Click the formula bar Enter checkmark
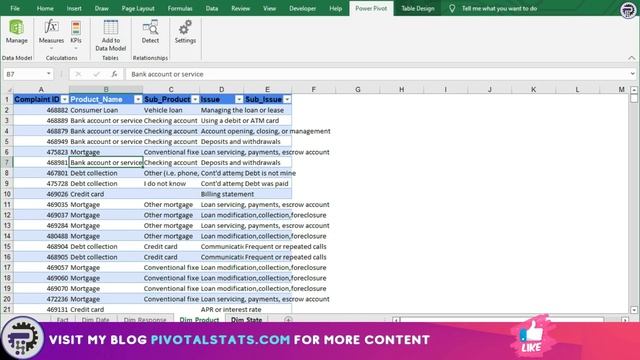The image size is (640, 360). [96, 74]
